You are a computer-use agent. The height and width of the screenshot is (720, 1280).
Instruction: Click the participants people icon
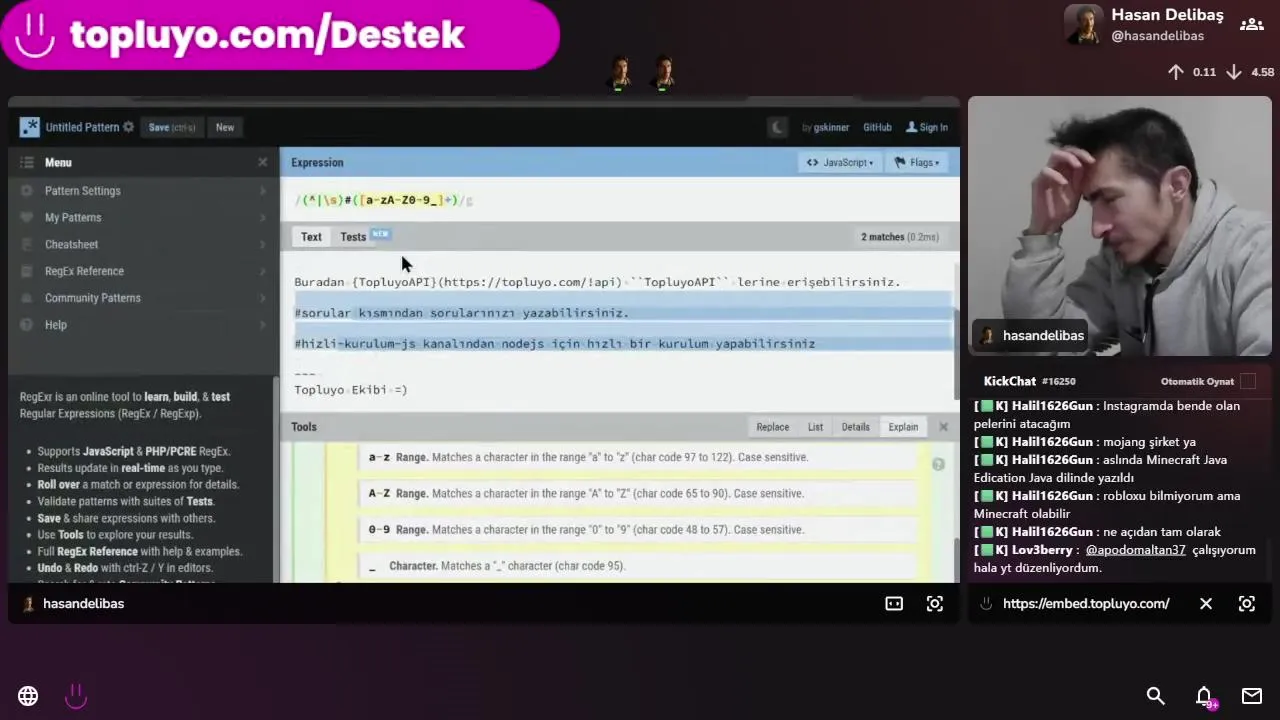(x=1251, y=25)
